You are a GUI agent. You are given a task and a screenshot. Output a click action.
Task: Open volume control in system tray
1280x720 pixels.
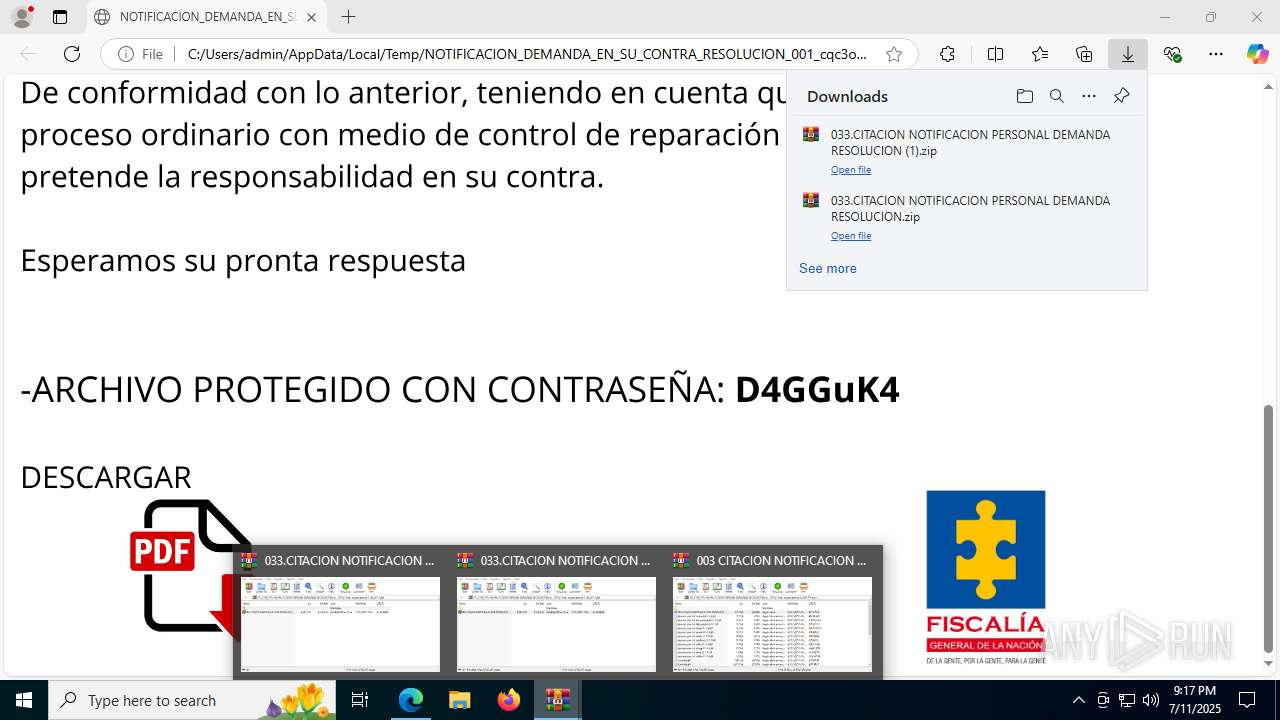[1151, 700]
